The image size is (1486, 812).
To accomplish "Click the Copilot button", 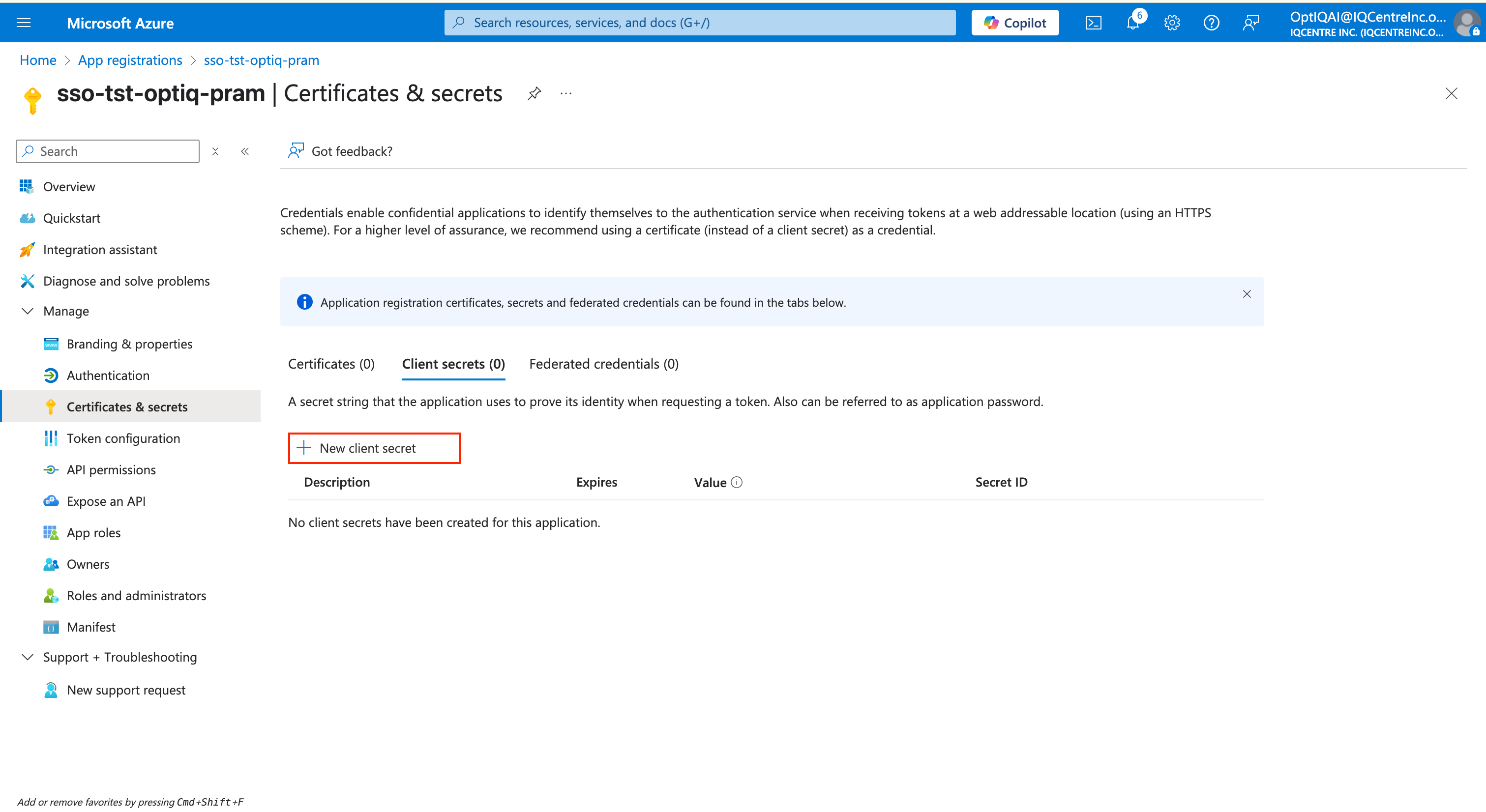I will coord(1015,23).
